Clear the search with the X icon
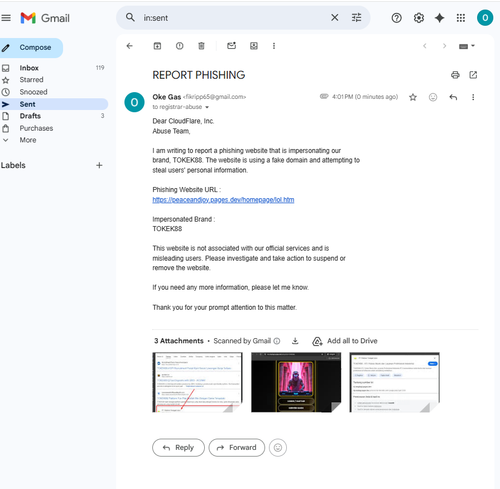 click(x=335, y=18)
